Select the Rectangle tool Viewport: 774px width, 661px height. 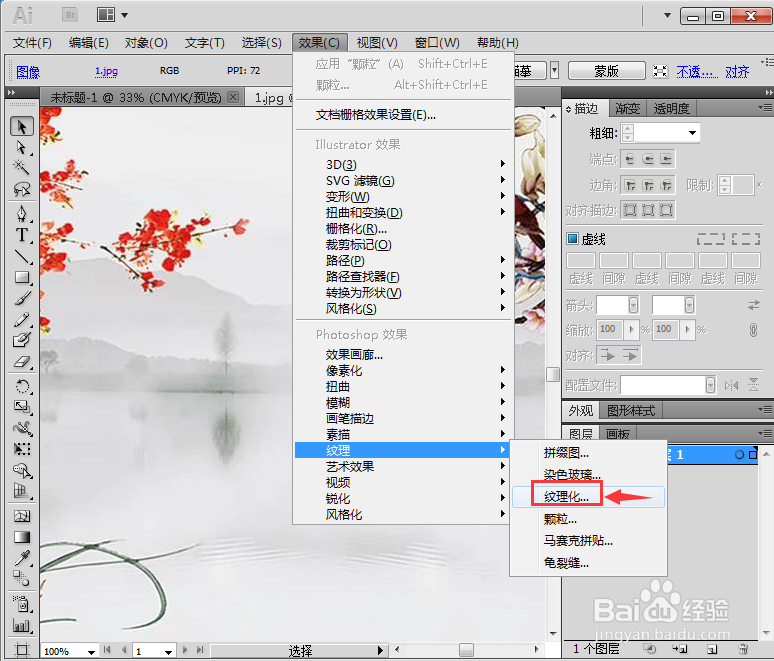pos(22,277)
